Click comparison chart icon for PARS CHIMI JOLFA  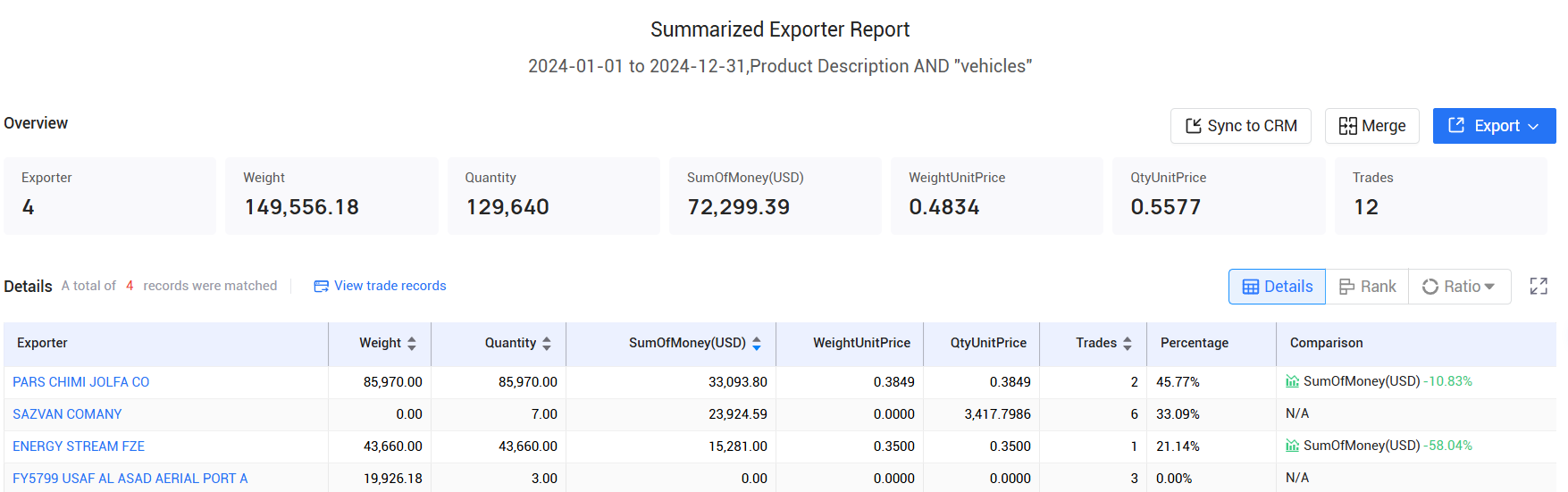pos(1292,381)
